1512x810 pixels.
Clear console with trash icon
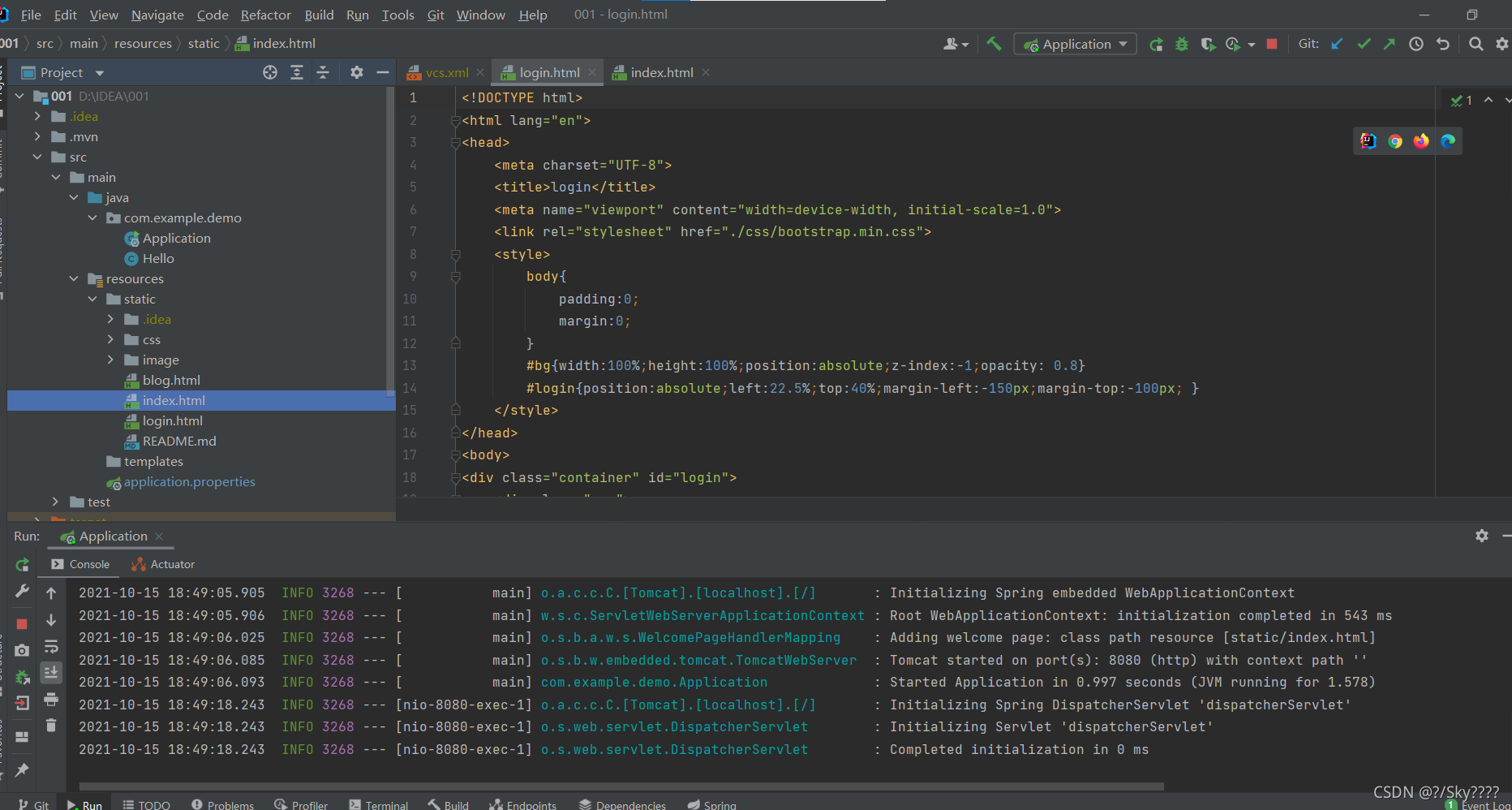51,725
